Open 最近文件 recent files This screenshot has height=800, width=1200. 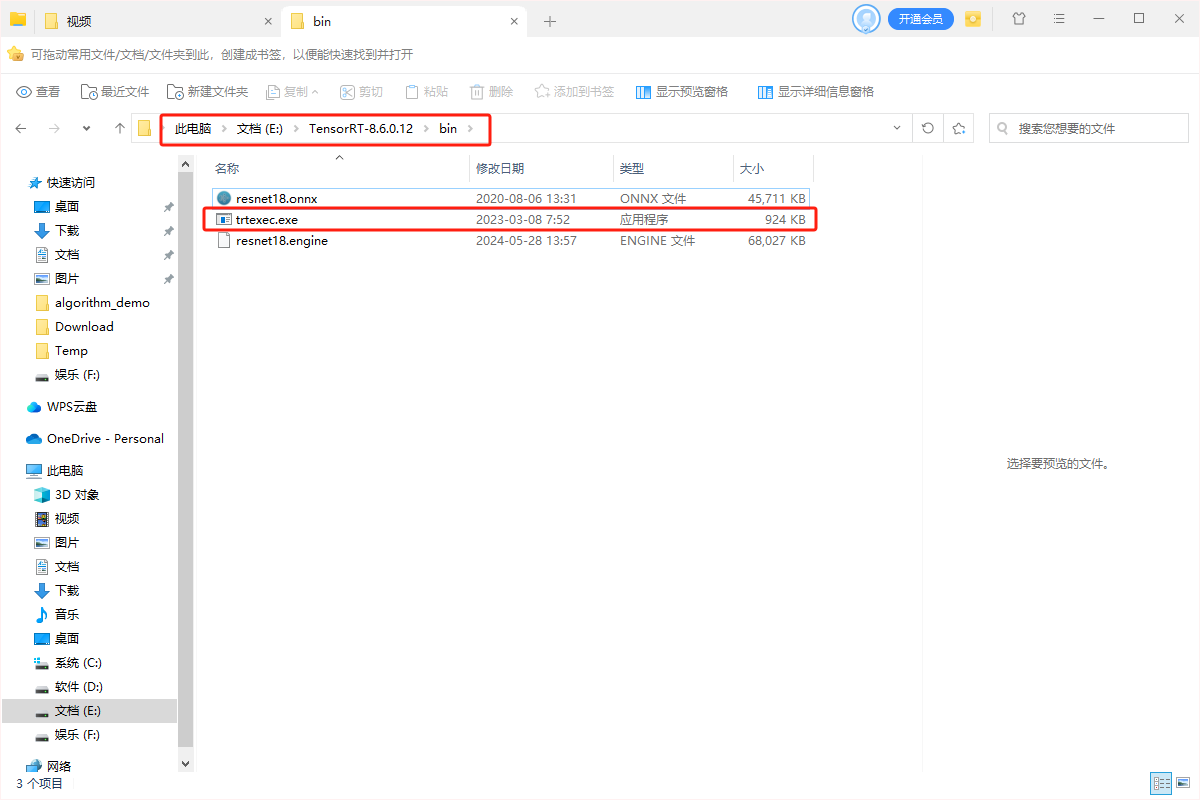[x=115, y=92]
